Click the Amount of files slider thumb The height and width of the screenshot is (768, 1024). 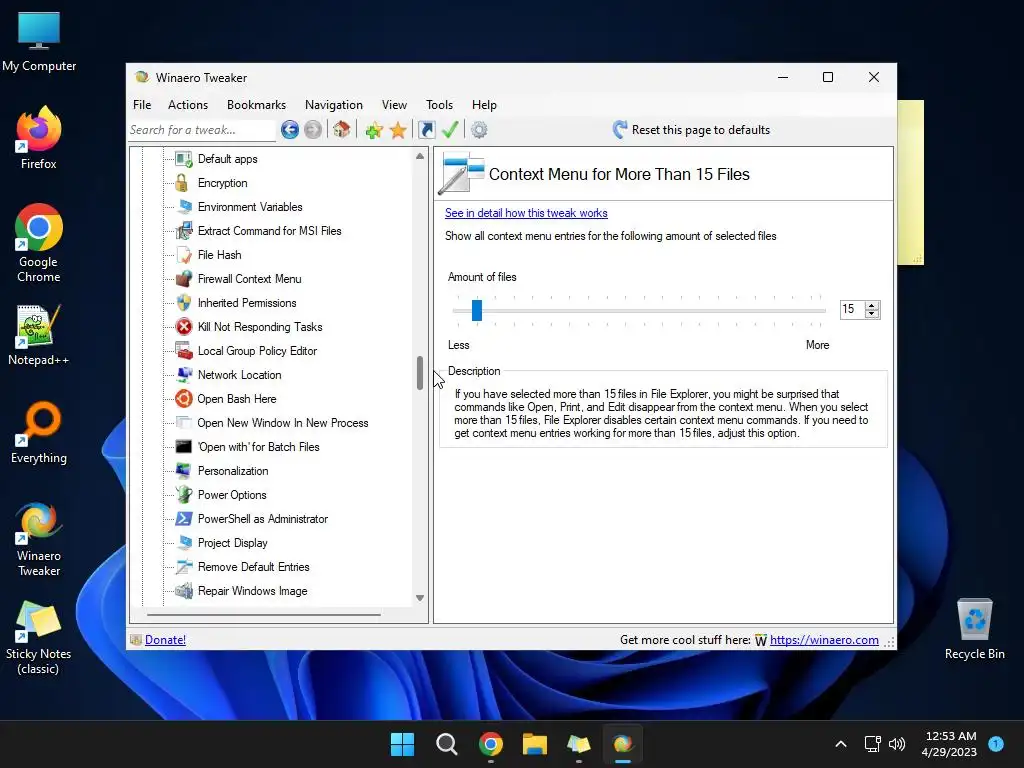(477, 310)
